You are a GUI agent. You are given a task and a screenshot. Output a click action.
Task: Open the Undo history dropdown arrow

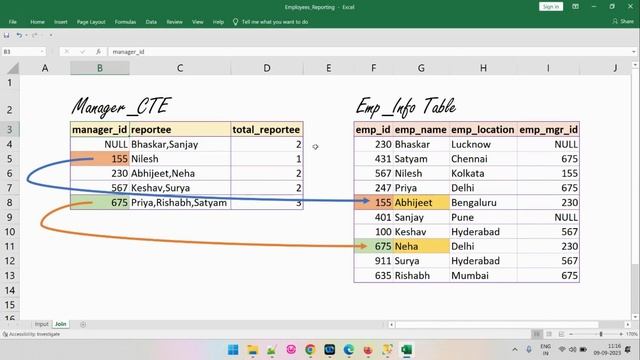click(x=26, y=36)
